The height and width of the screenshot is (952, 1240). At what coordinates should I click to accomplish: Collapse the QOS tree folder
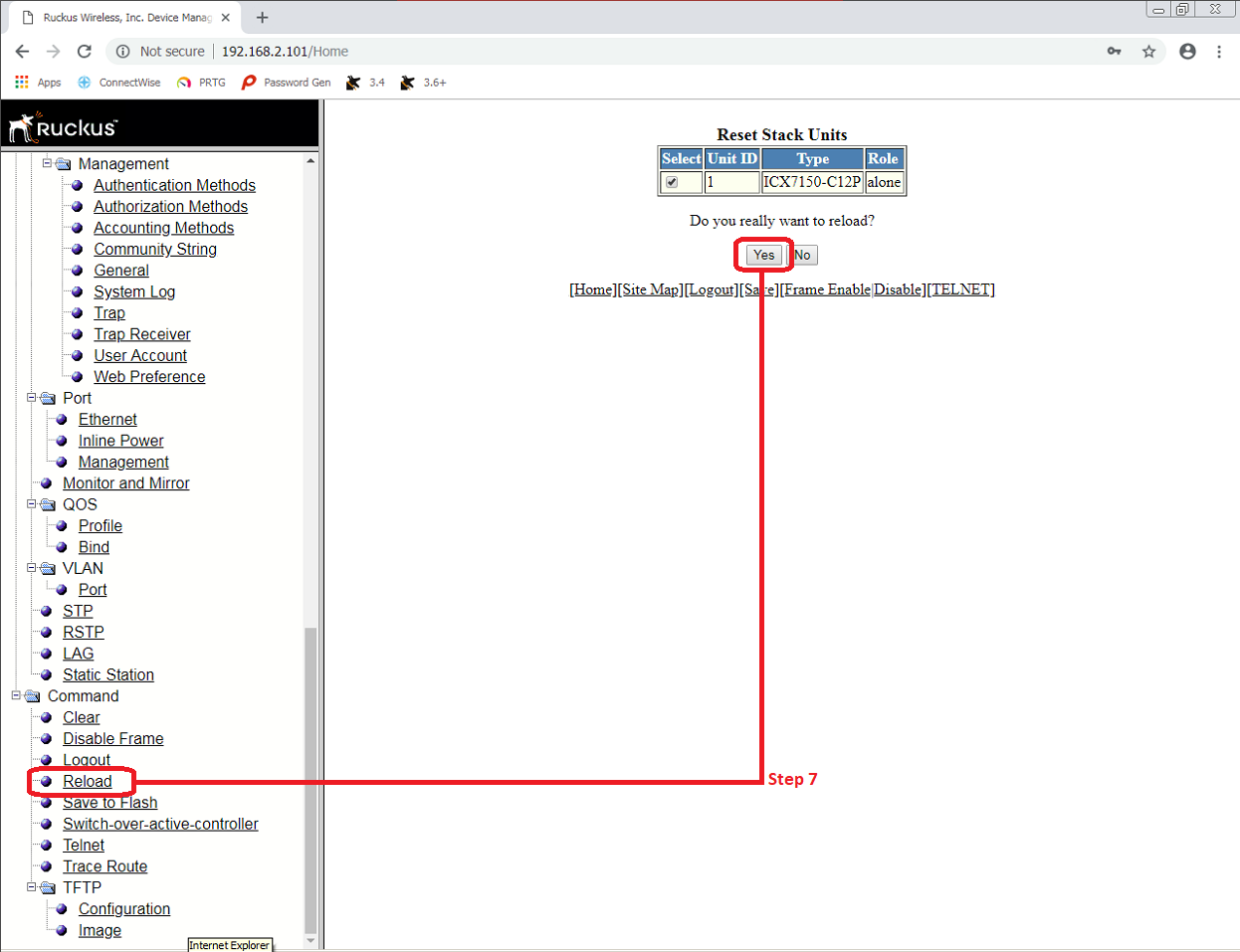(32, 504)
